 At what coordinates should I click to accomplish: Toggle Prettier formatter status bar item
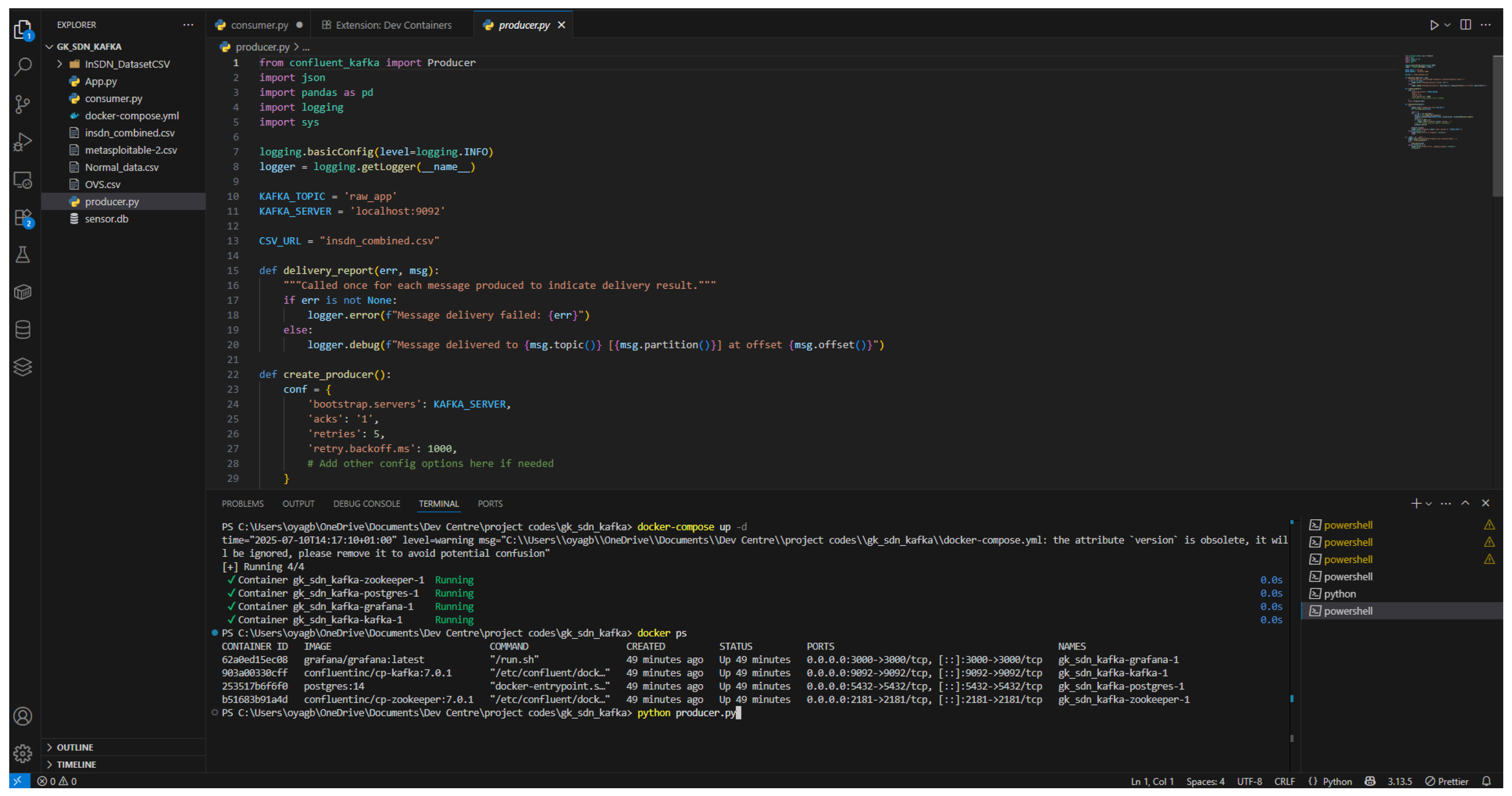(1447, 781)
